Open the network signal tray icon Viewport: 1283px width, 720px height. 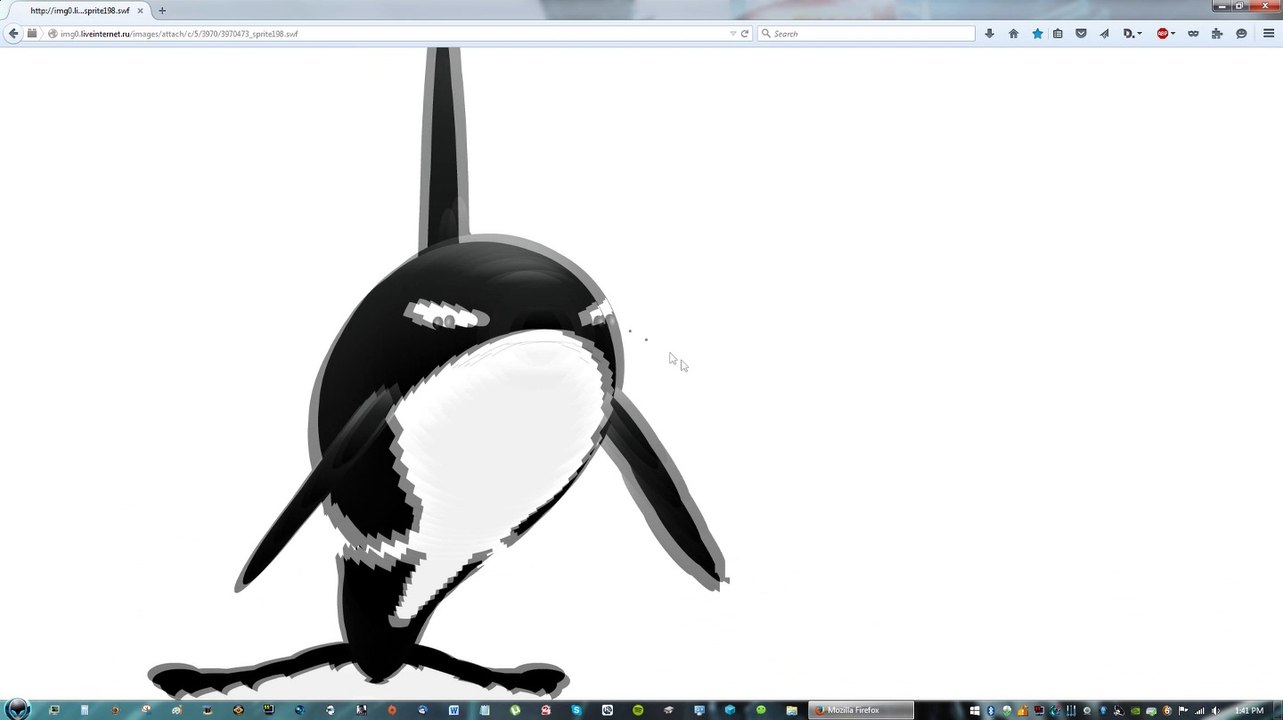tap(1199, 711)
